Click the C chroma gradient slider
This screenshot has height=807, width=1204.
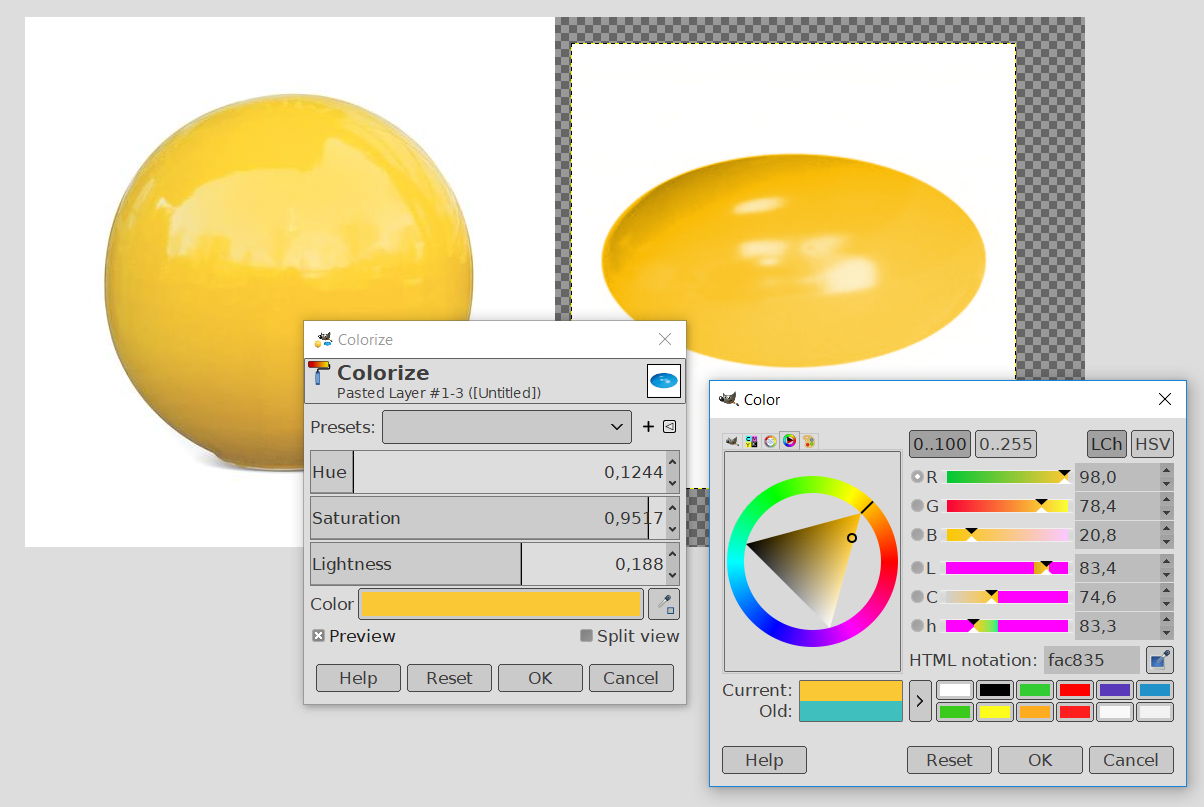pyautogui.click(x=1008, y=597)
